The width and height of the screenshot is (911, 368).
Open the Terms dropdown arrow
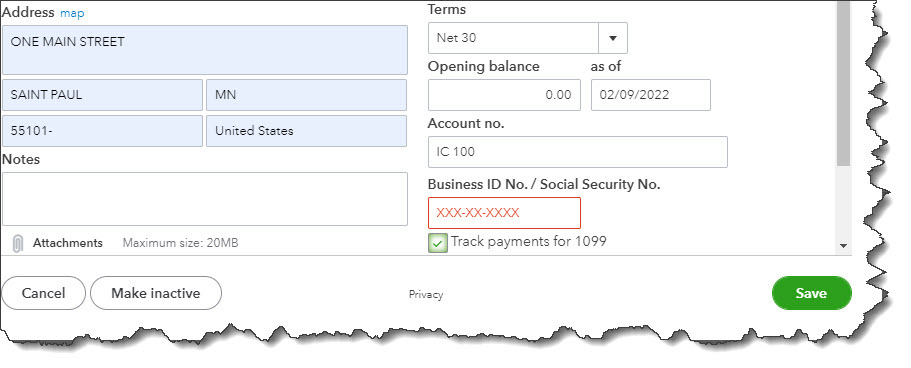coord(613,38)
